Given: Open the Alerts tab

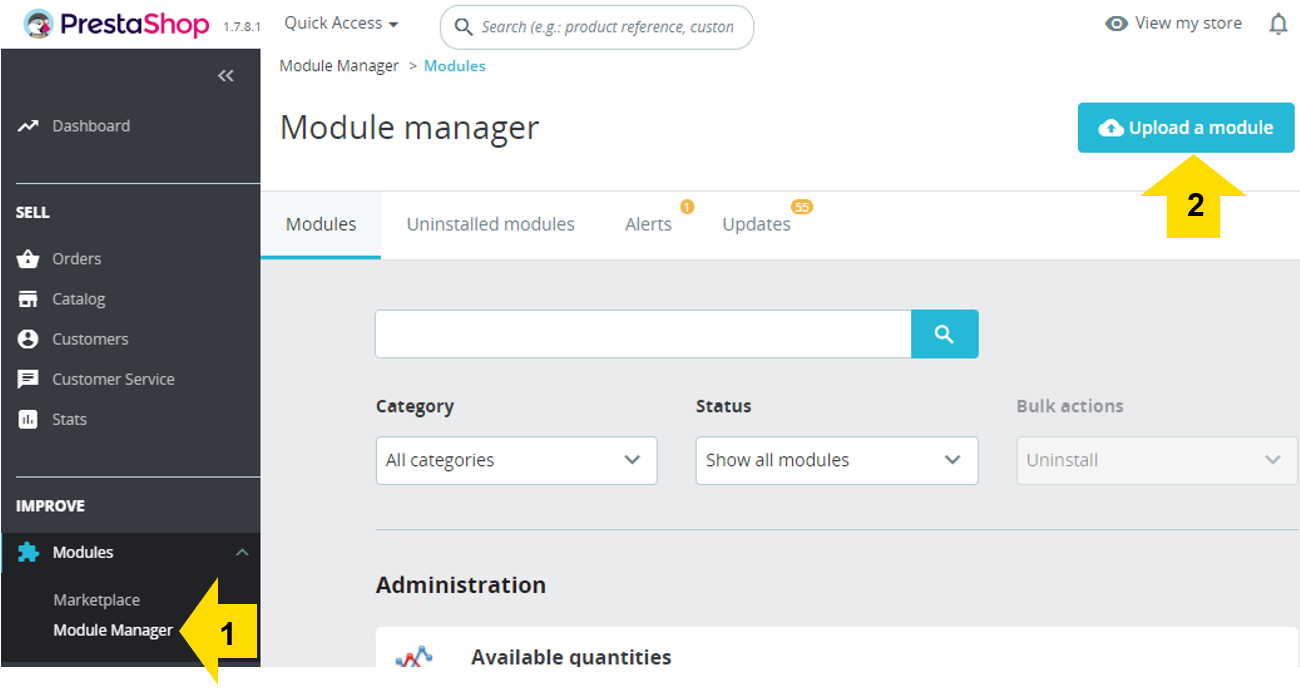Looking at the screenshot, I should (648, 224).
